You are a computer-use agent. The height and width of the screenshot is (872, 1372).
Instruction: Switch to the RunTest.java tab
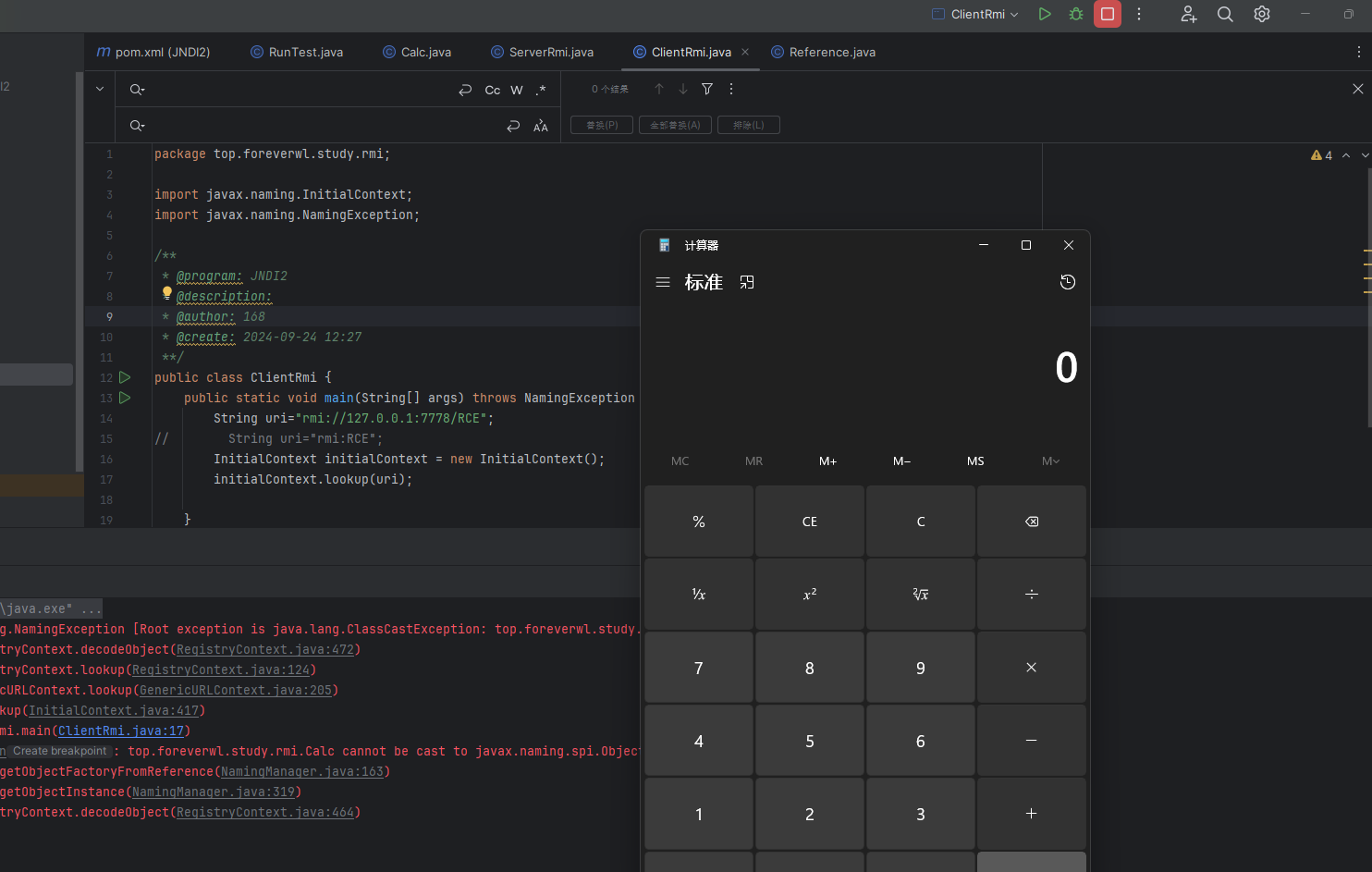pyautogui.click(x=297, y=52)
